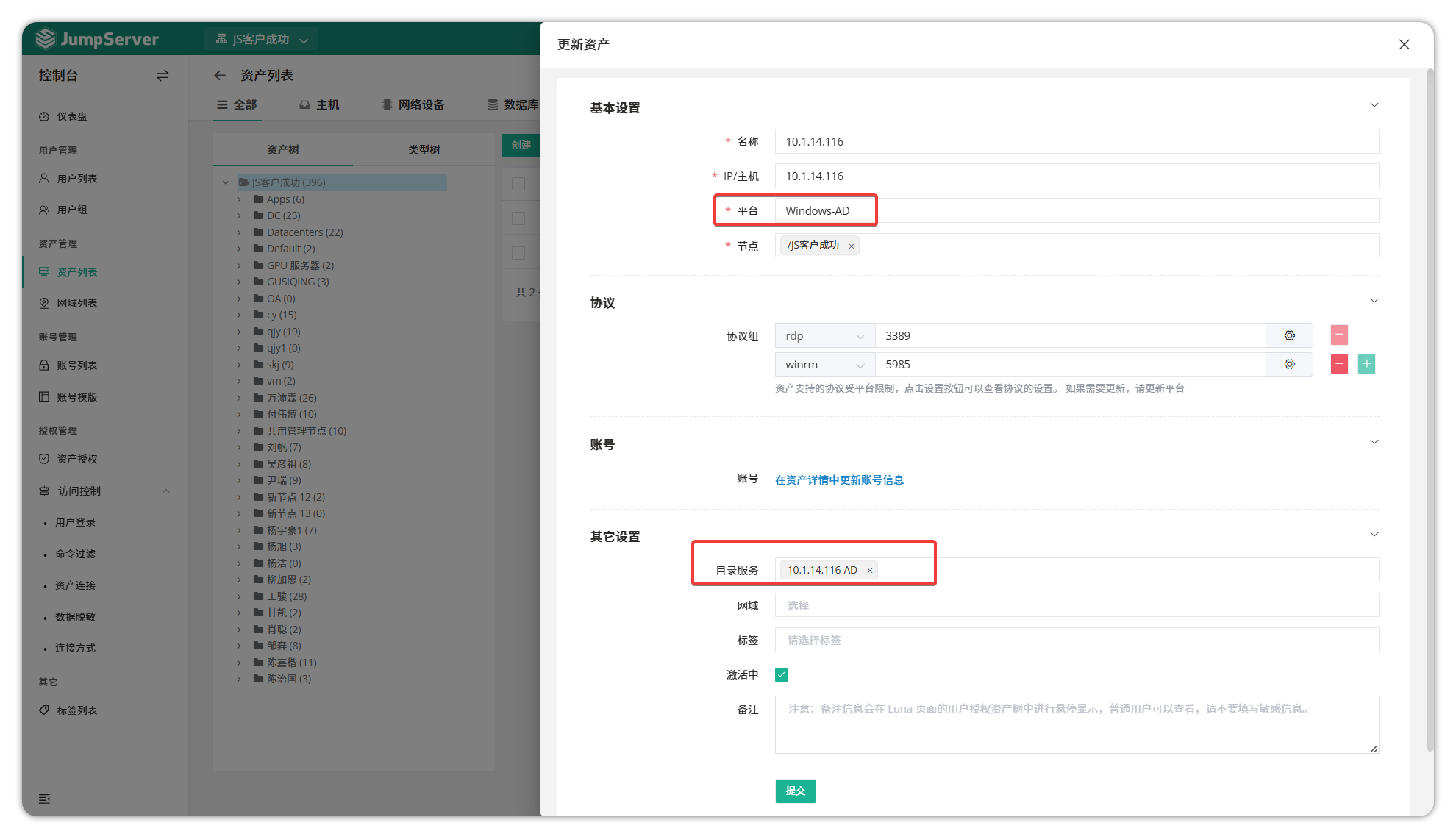Image resolution: width=1456 pixels, height=831 pixels.
Task: Open 账号列表 in the sidebar menu
Action: click(x=76, y=365)
